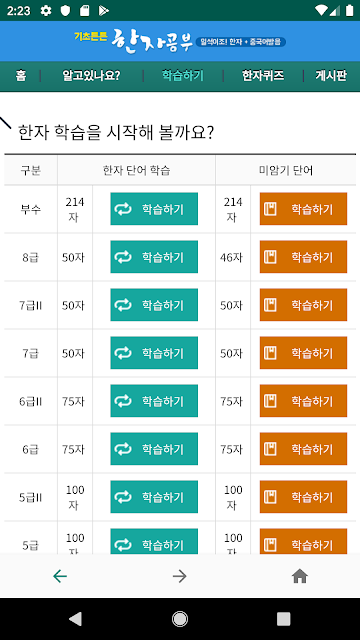Viewport: 360px width, 640px height.
Task: Tap the browser back arrow icon
Action: click(x=60, y=576)
